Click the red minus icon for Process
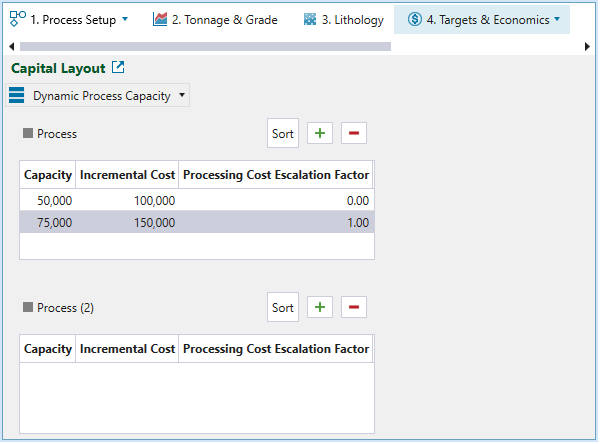This screenshot has width=600, height=444. (x=354, y=133)
